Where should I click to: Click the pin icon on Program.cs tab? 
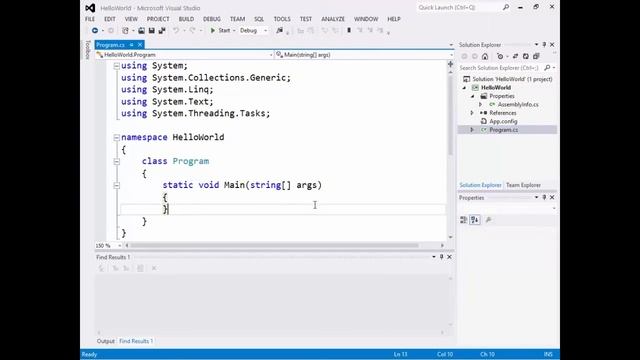tap(131, 45)
